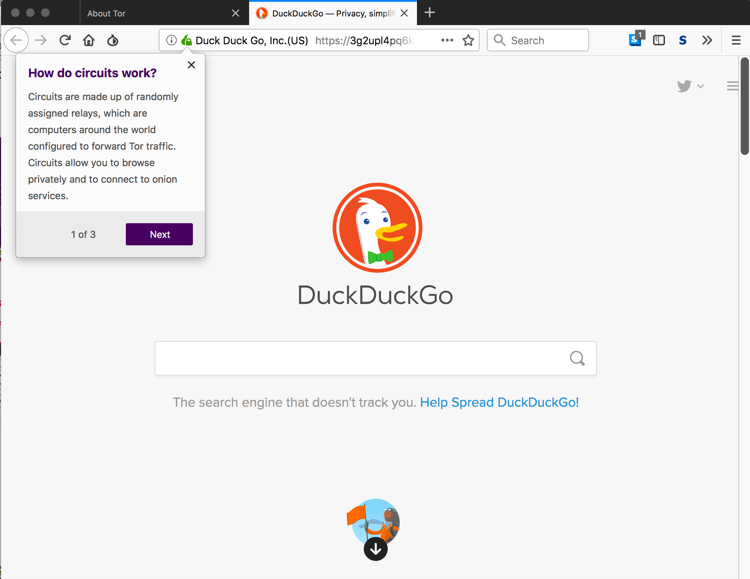Click the Tor onion toolbar icon
The width and height of the screenshot is (750, 579).
112,40
